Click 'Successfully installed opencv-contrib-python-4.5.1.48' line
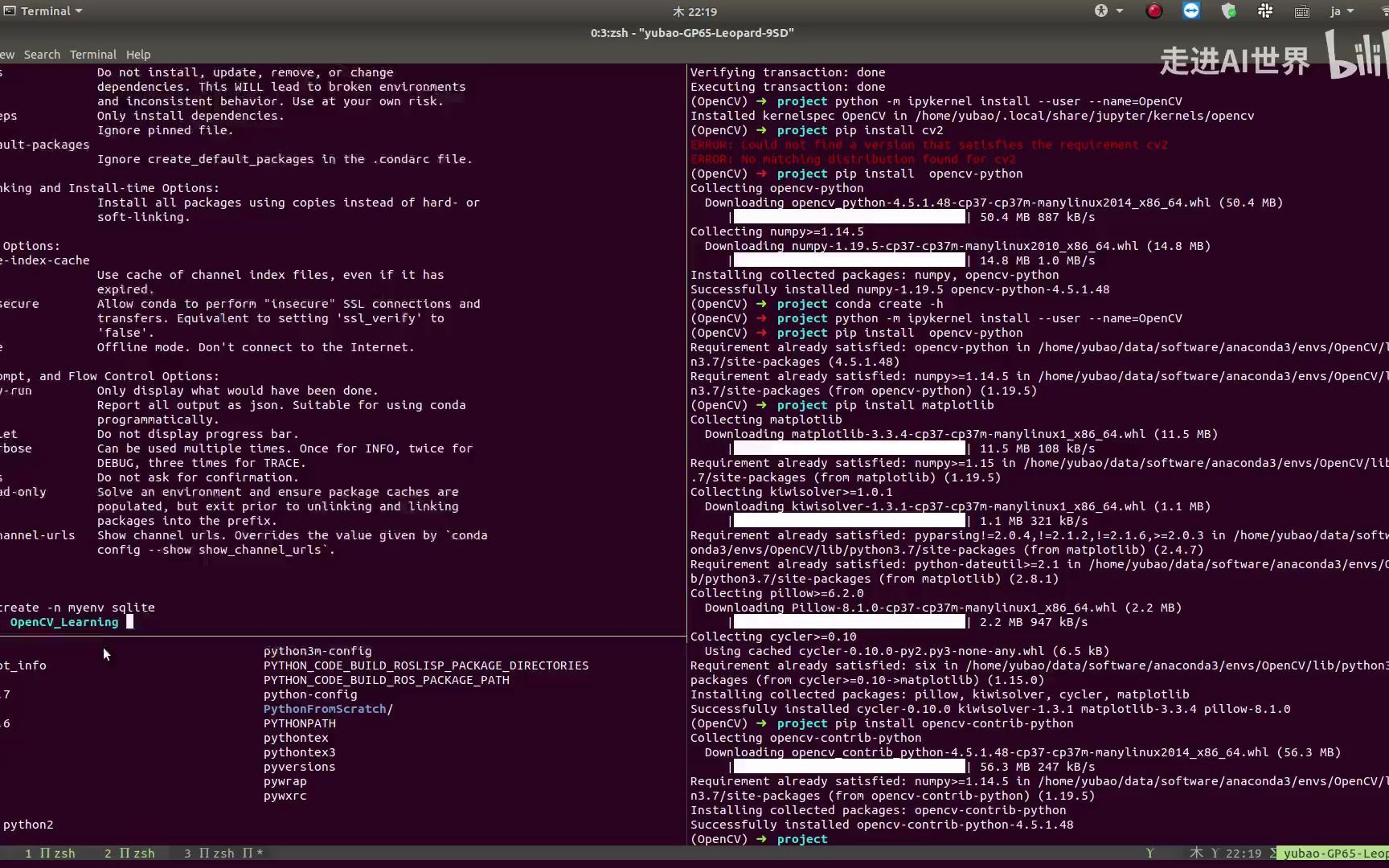The image size is (1389, 868). [x=882, y=825]
